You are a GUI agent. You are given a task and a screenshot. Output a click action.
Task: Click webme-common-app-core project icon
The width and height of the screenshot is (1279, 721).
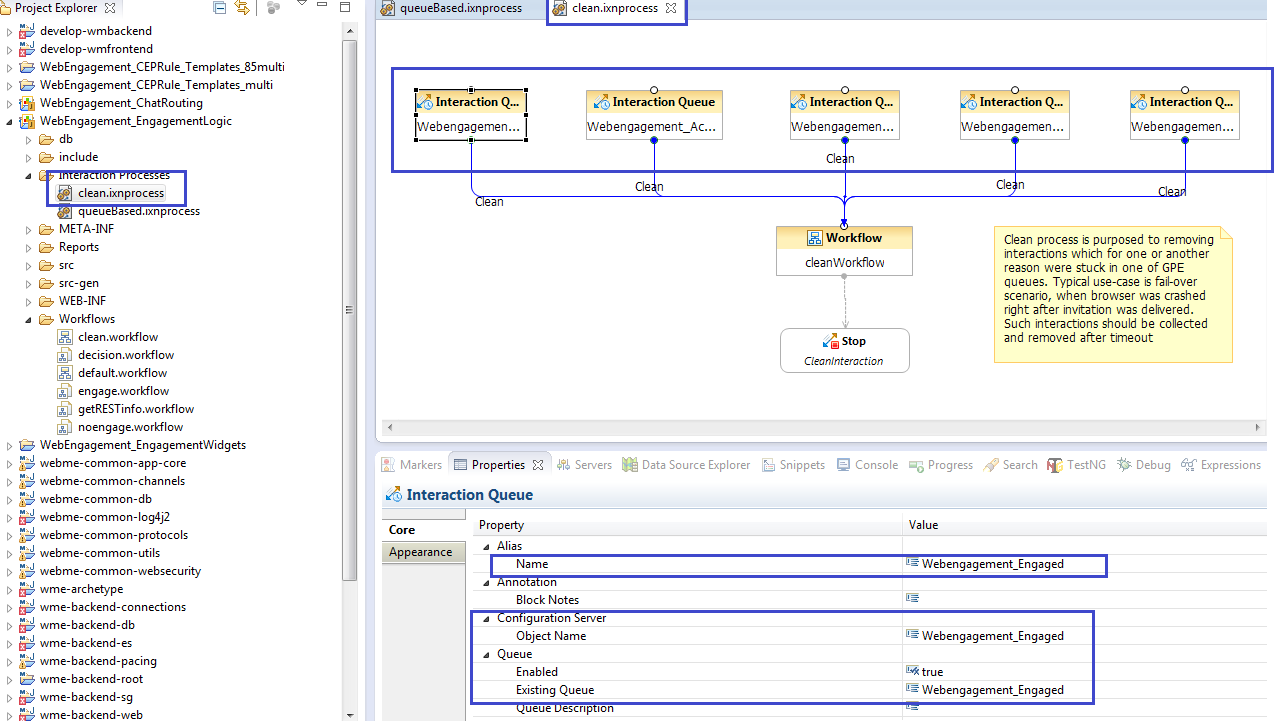[27, 463]
